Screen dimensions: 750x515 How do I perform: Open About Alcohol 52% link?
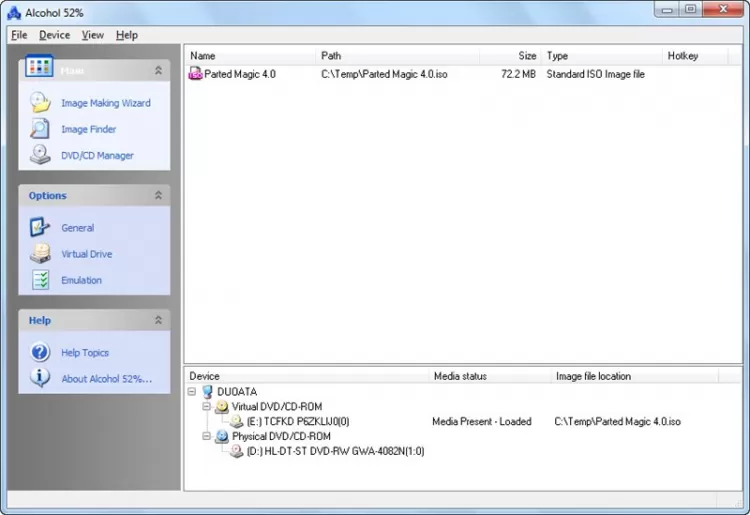pyautogui.click(x=107, y=379)
